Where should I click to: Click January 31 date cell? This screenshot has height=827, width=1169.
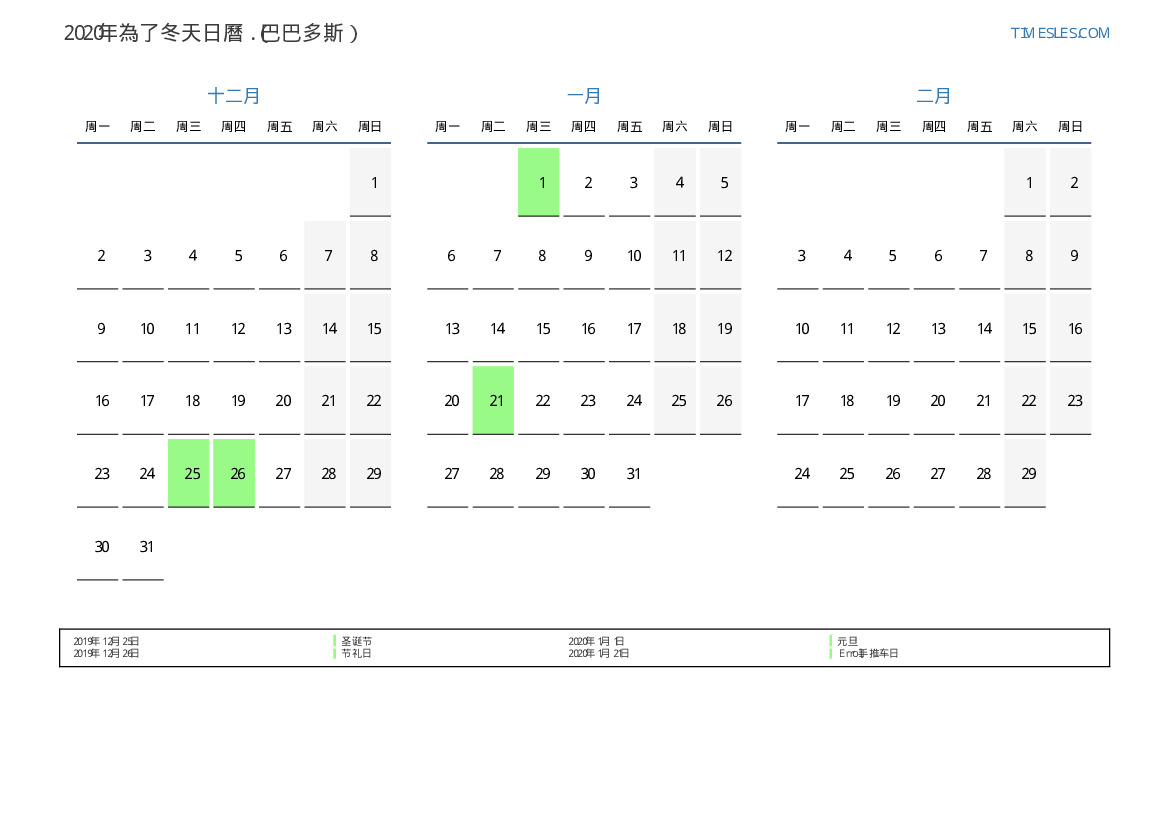(630, 473)
